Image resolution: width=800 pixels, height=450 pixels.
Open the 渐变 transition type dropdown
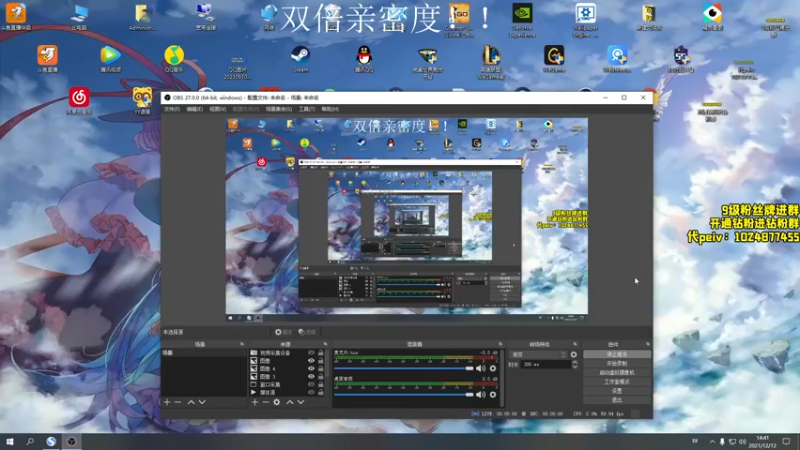point(539,354)
